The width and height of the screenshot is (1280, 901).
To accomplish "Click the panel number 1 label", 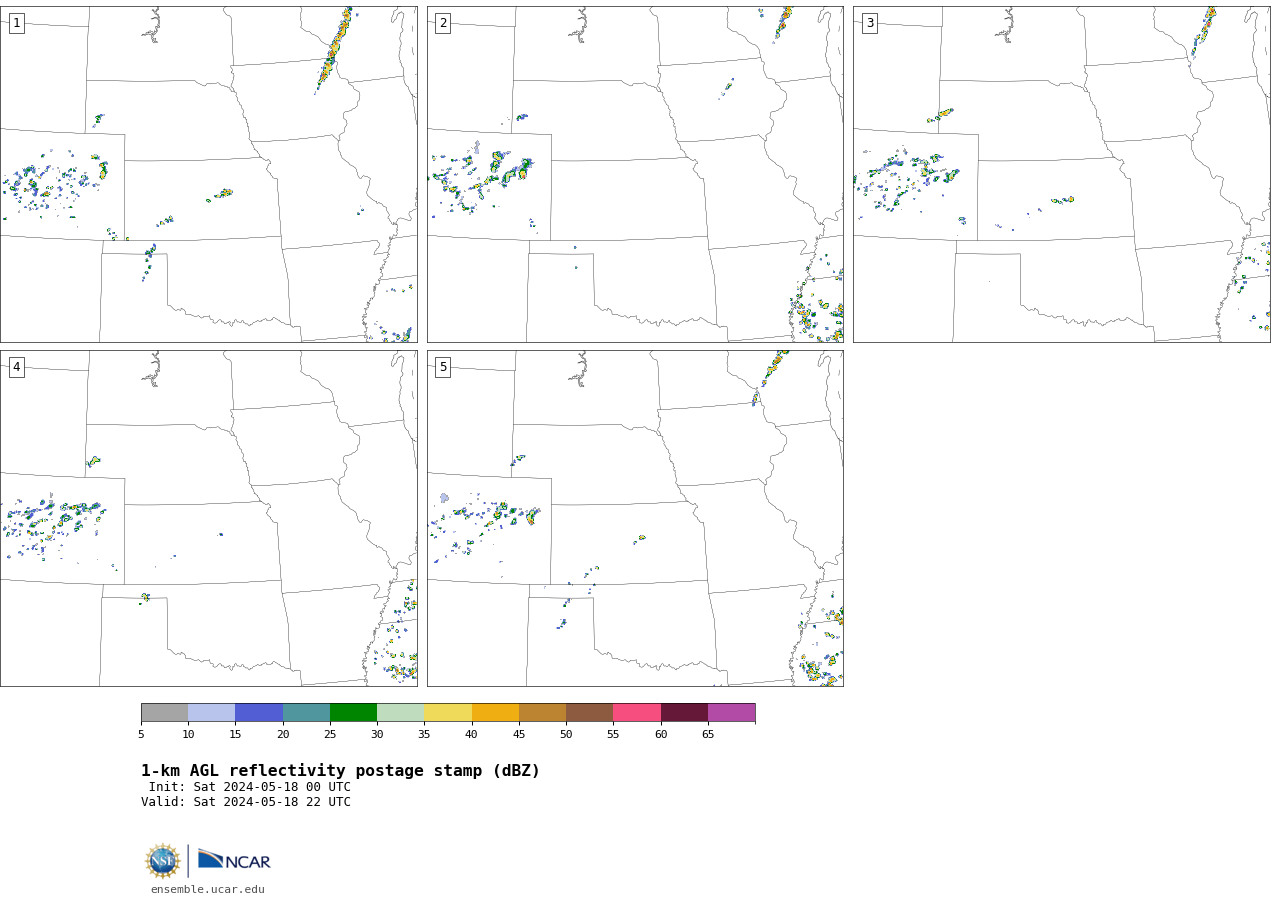I will click(x=16, y=23).
